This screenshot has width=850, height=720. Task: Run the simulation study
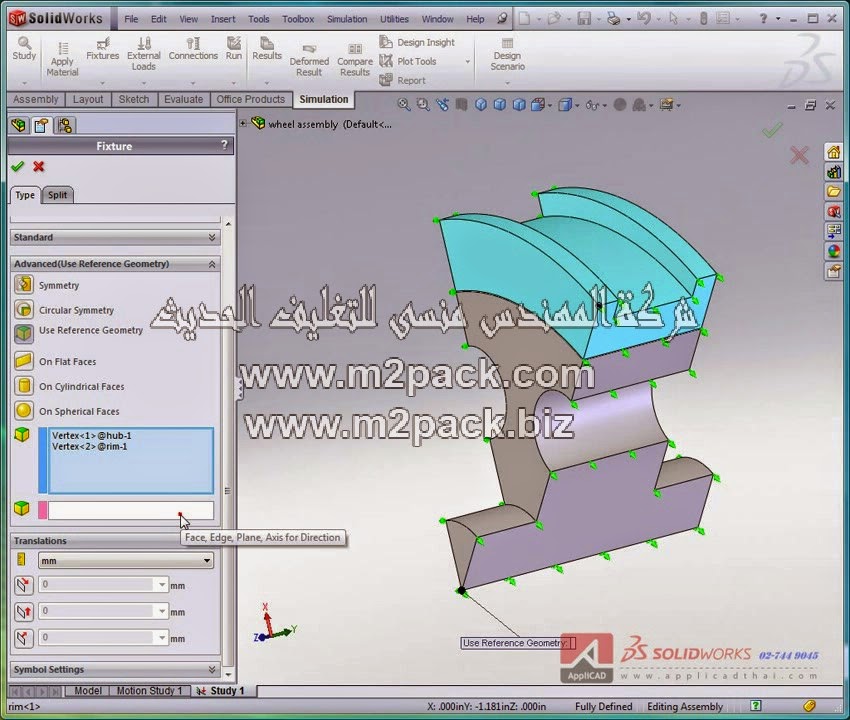tap(234, 49)
